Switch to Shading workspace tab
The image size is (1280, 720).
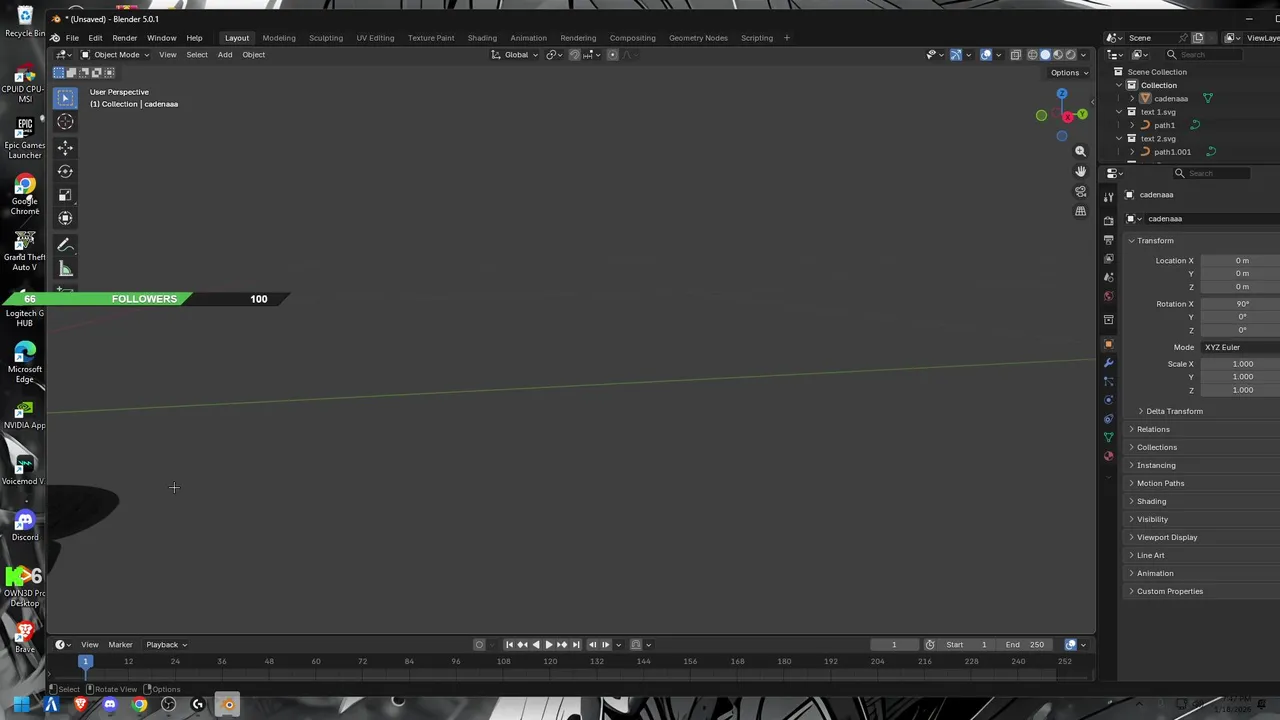[482, 38]
